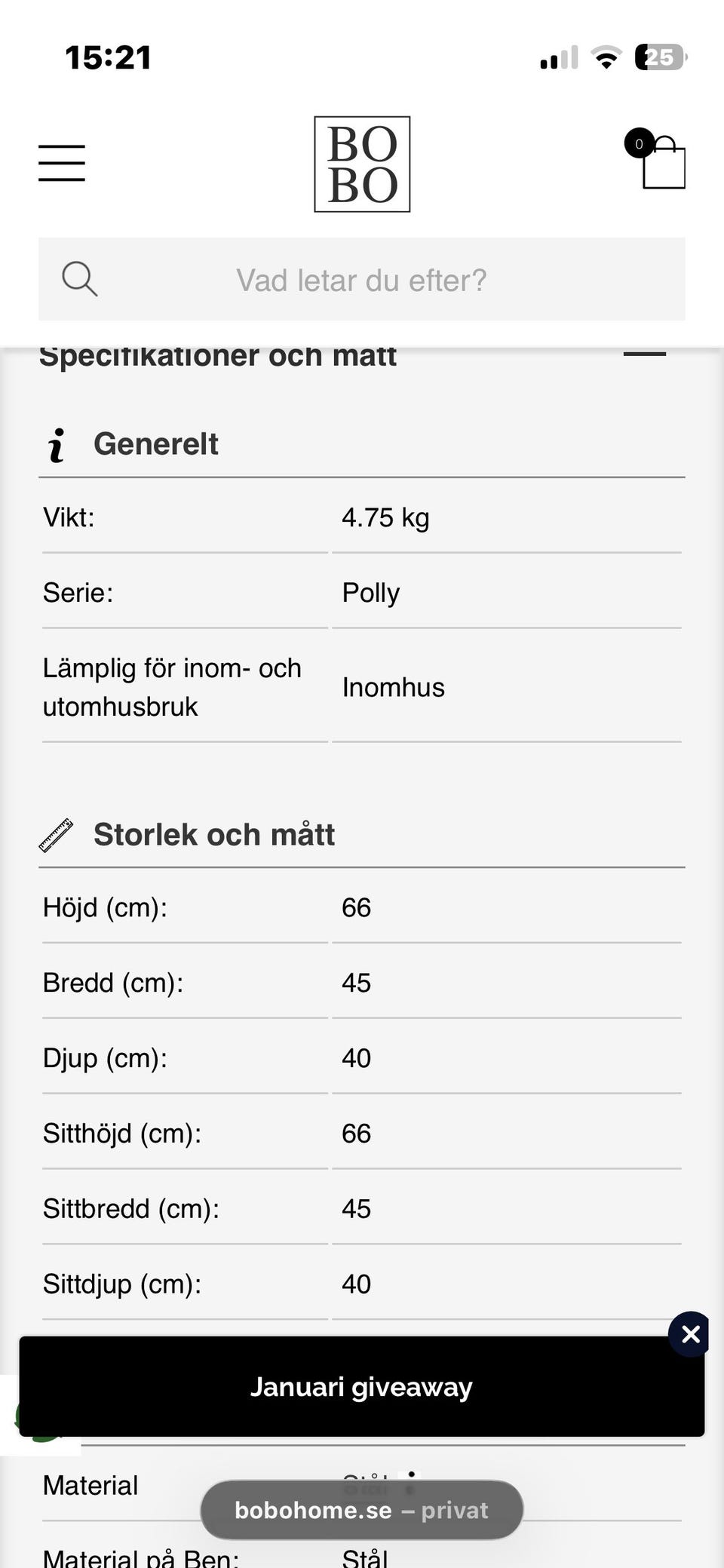Click the Polly series value

click(370, 593)
